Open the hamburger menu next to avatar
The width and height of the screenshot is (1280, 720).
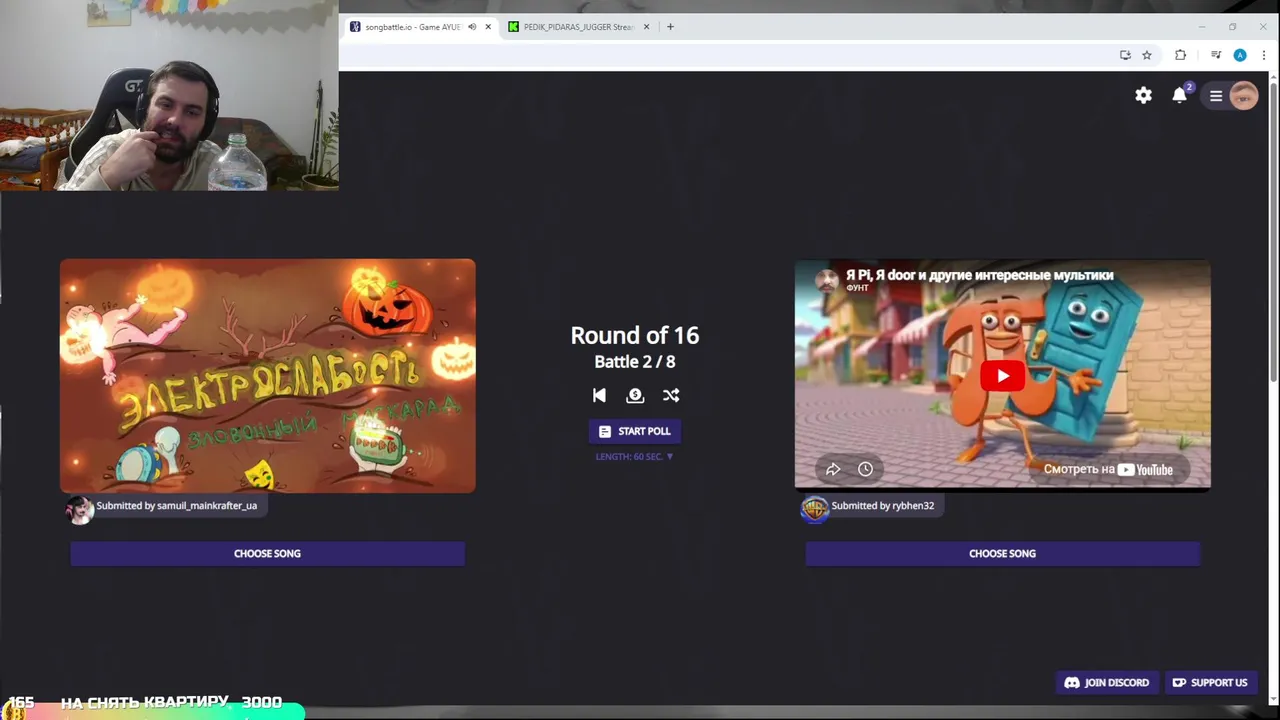coord(1216,96)
